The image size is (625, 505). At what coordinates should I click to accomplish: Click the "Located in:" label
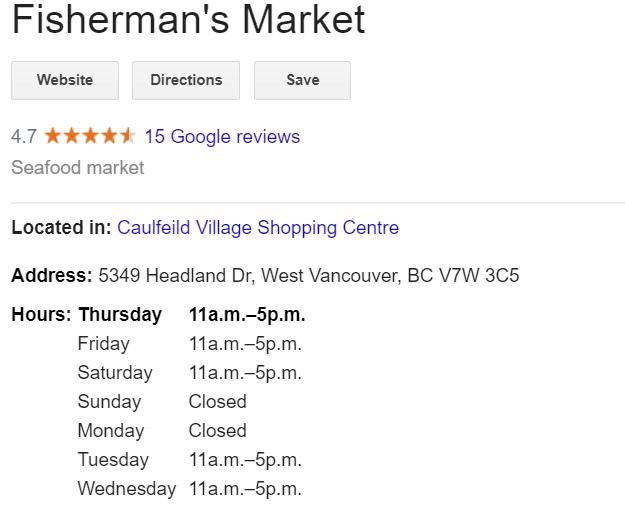coord(61,227)
